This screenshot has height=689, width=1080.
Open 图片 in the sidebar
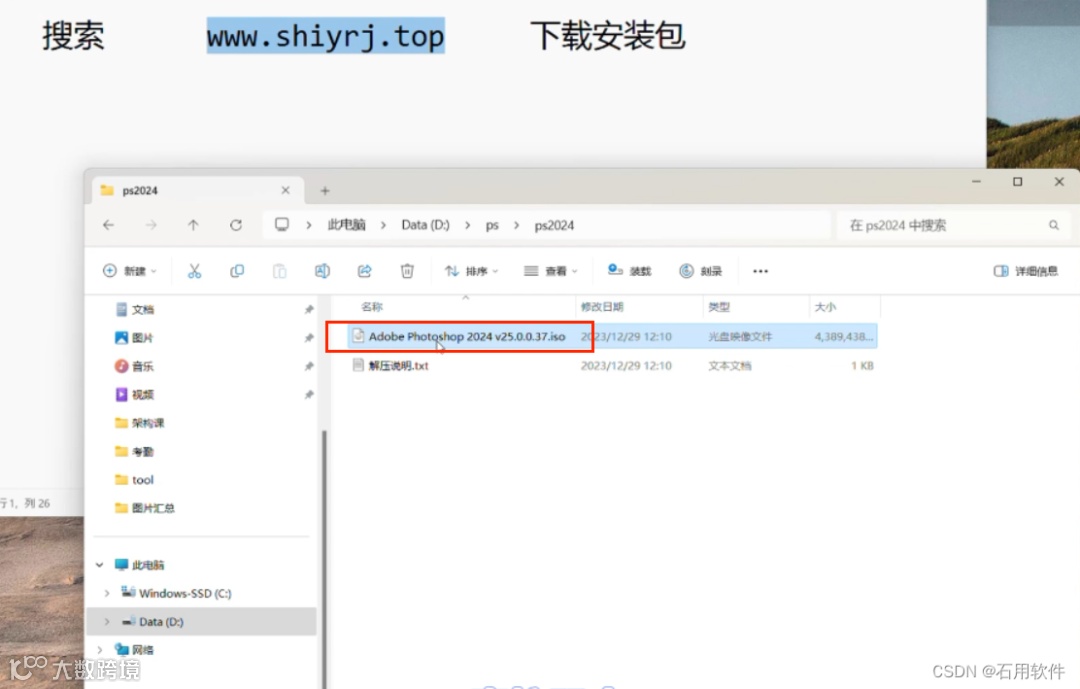point(143,338)
